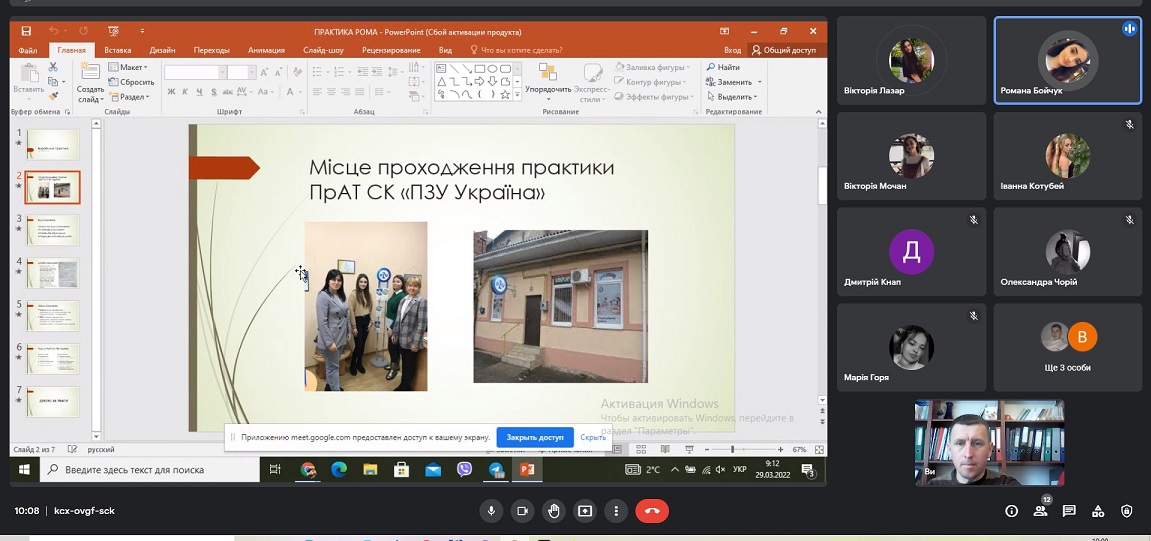Open the Файл tab
Viewport: 1151px width, 541px height.
point(28,51)
